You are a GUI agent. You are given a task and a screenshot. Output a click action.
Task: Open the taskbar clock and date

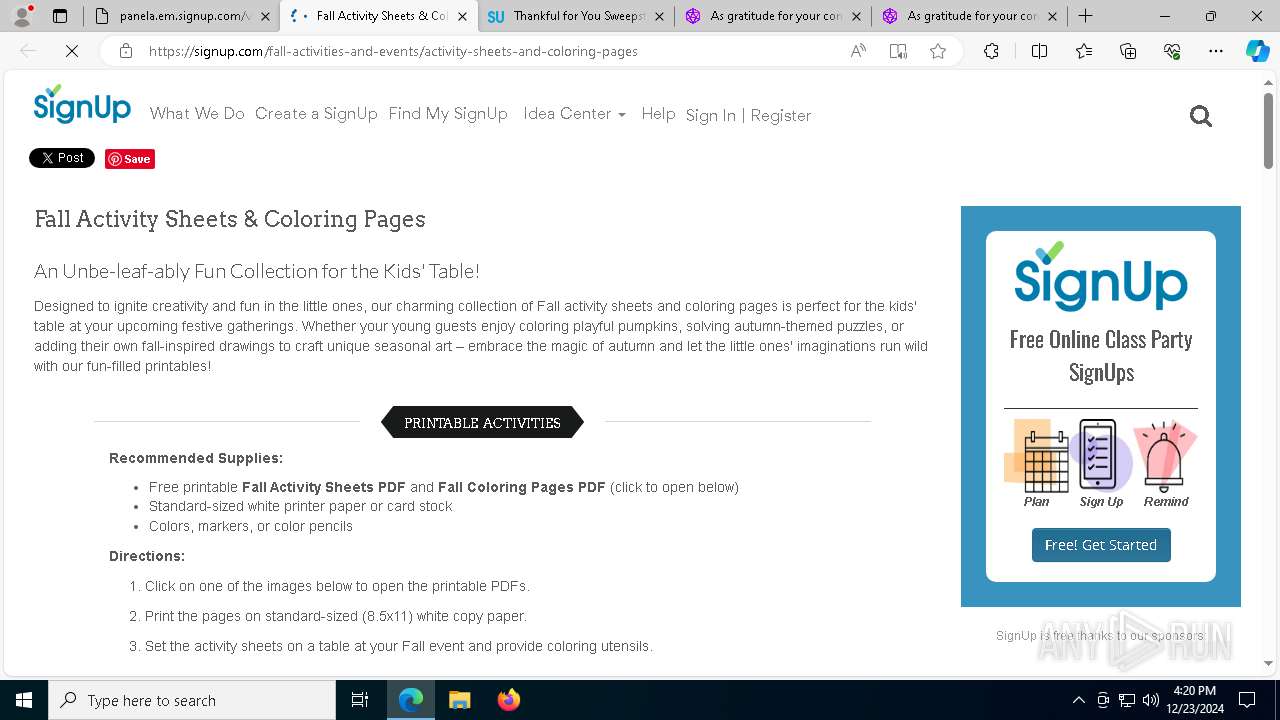point(1194,700)
